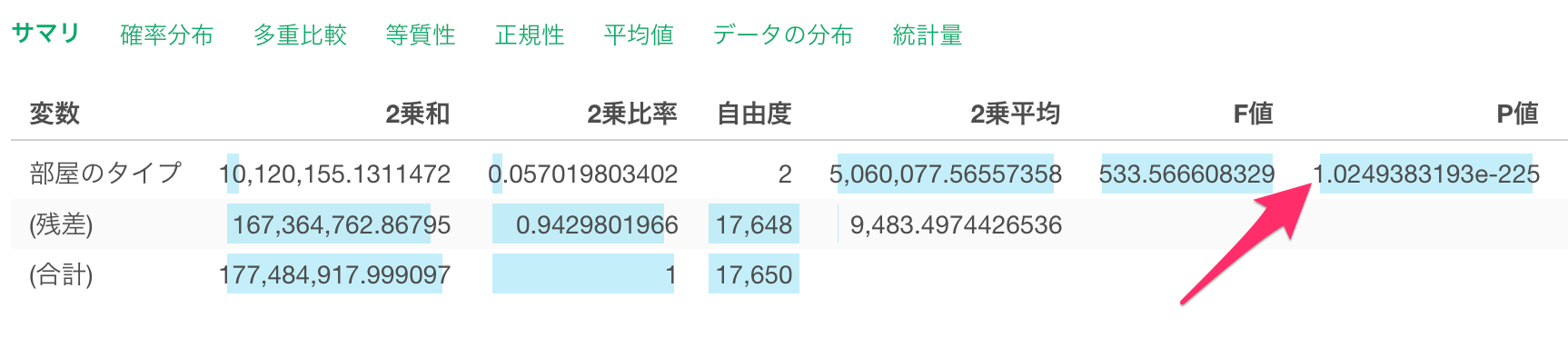Select the P値 column header
The height and width of the screenshot is (338, 1568).
pyautogui.click(x=1517, y=114)
